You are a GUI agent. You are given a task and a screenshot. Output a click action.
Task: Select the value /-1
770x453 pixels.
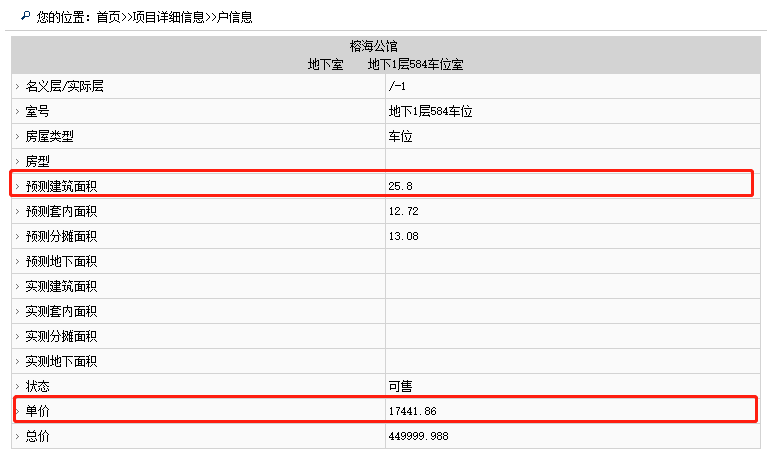[x=397, y=86]
